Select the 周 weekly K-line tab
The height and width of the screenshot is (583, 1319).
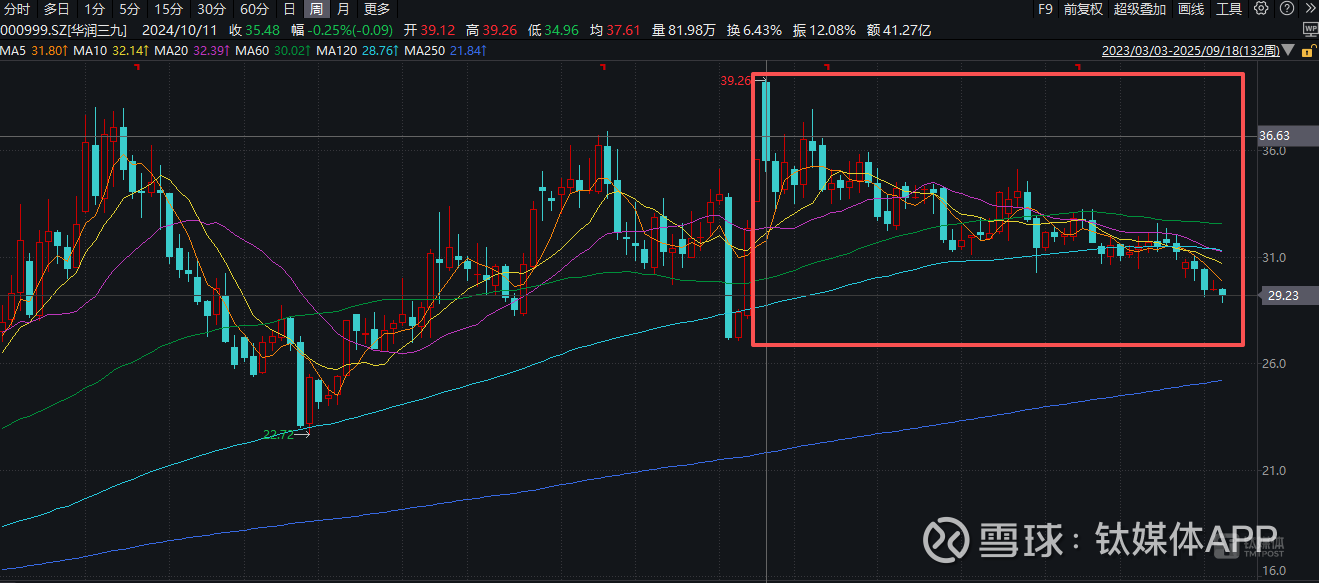tap(316, 9)
